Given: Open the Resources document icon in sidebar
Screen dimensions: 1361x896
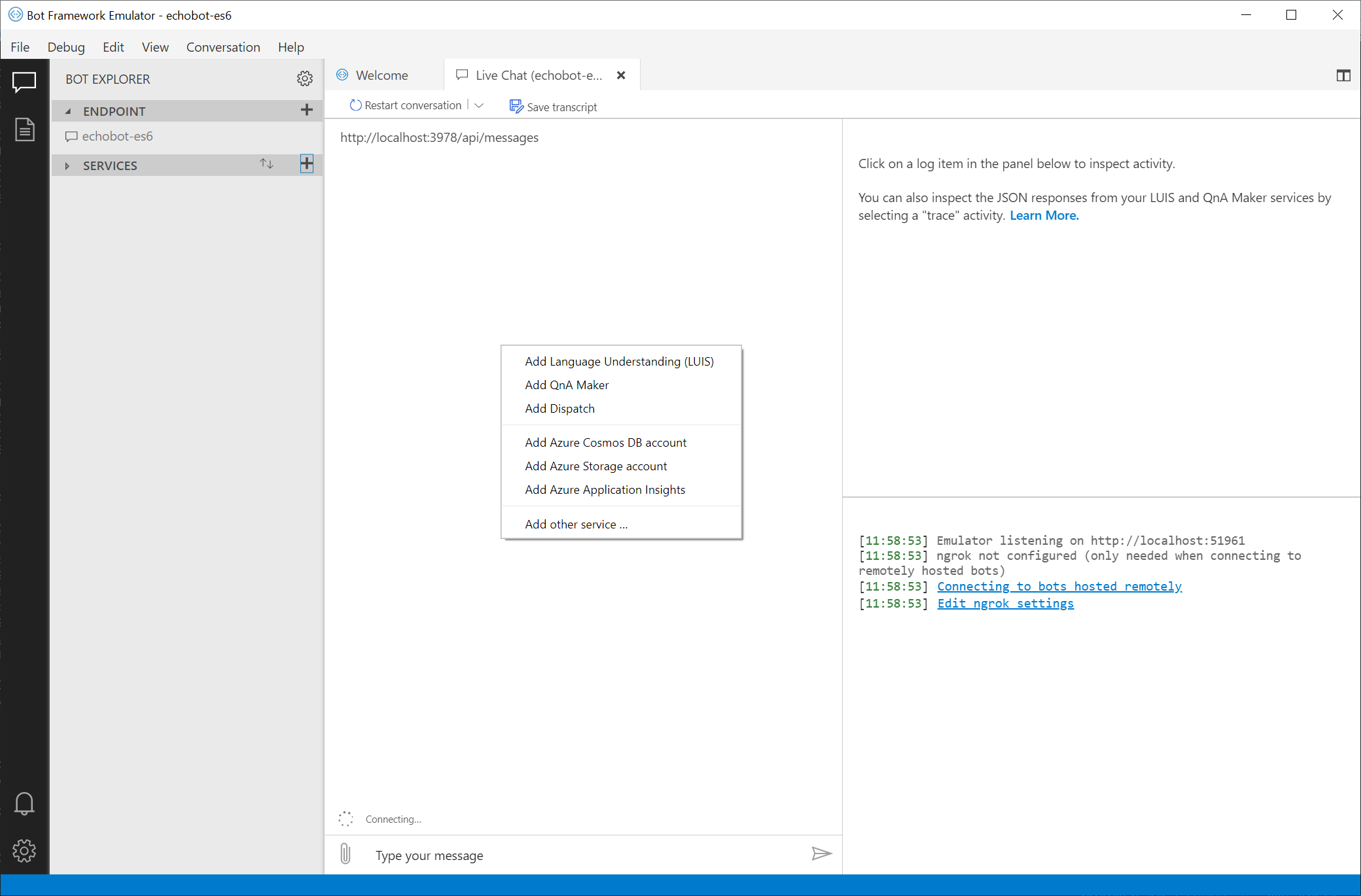Looking at the screenshot, I should pos(24,129).
